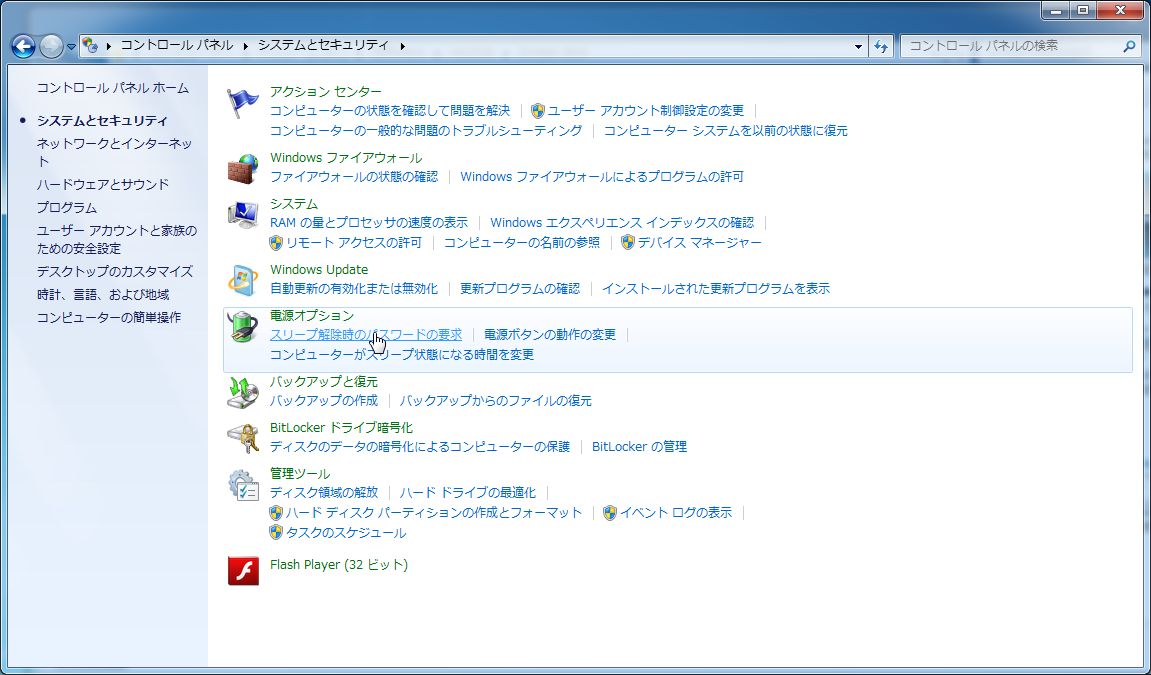Open Windows ファイアウォールによるプログラムの許可
Image resolution: width=1151 pixels, height=675 pixels.
pos(602,177)
